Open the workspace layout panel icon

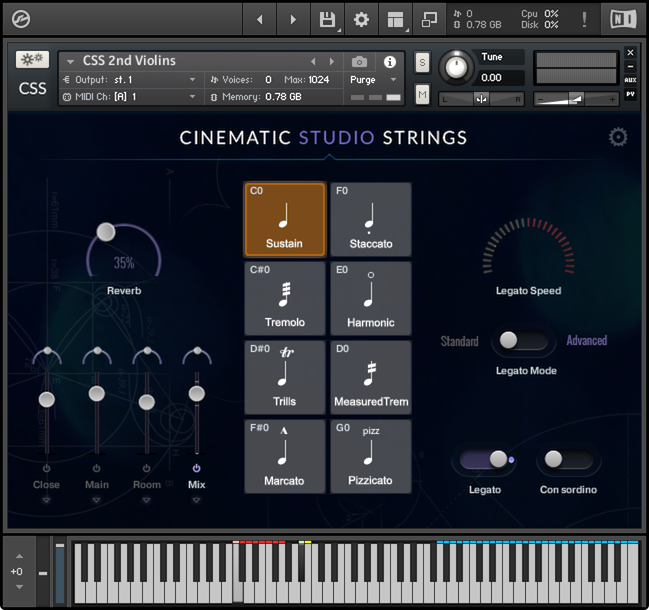(x=395, y=19)
